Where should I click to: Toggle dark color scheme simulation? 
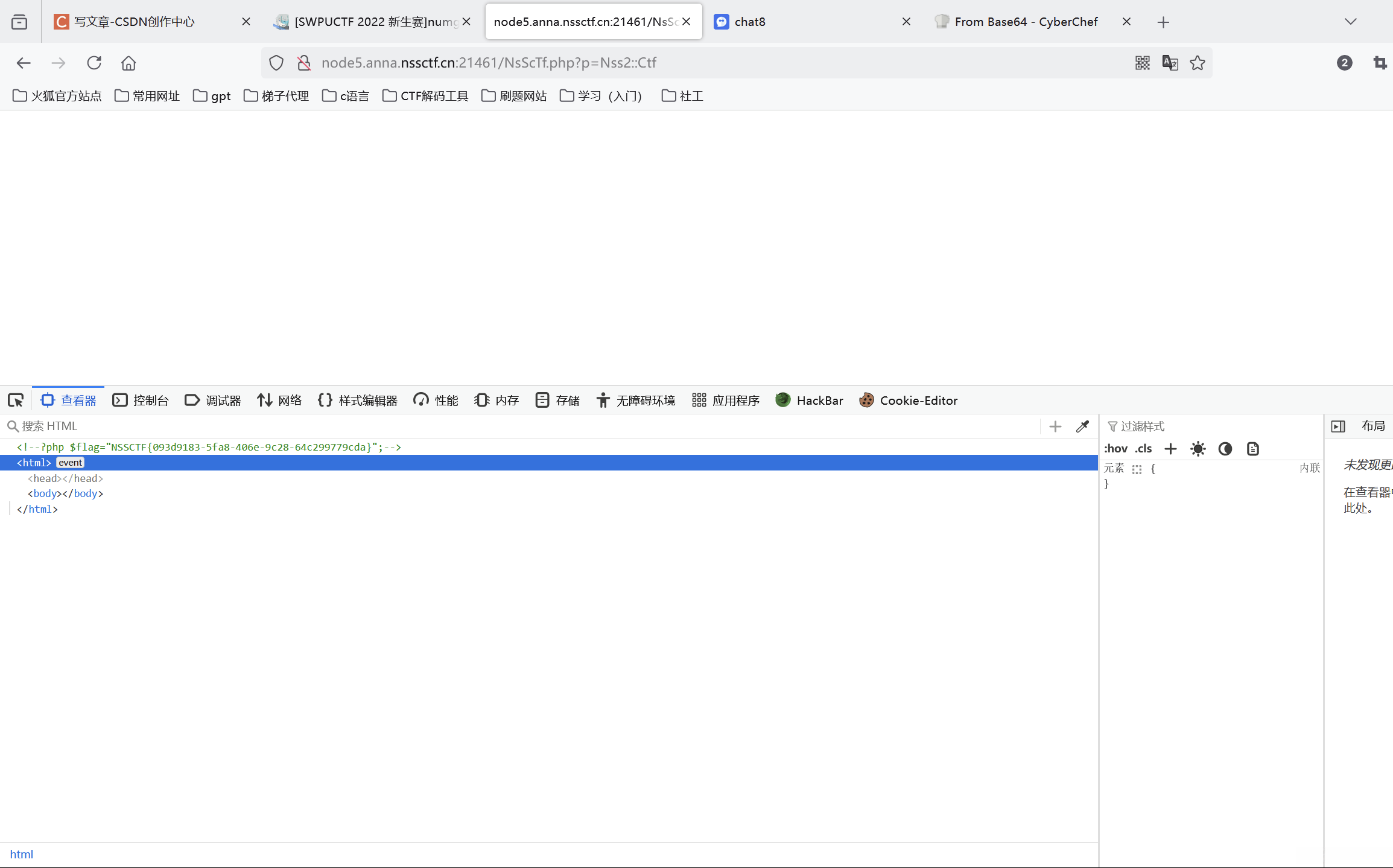(x=1225, y=449)
